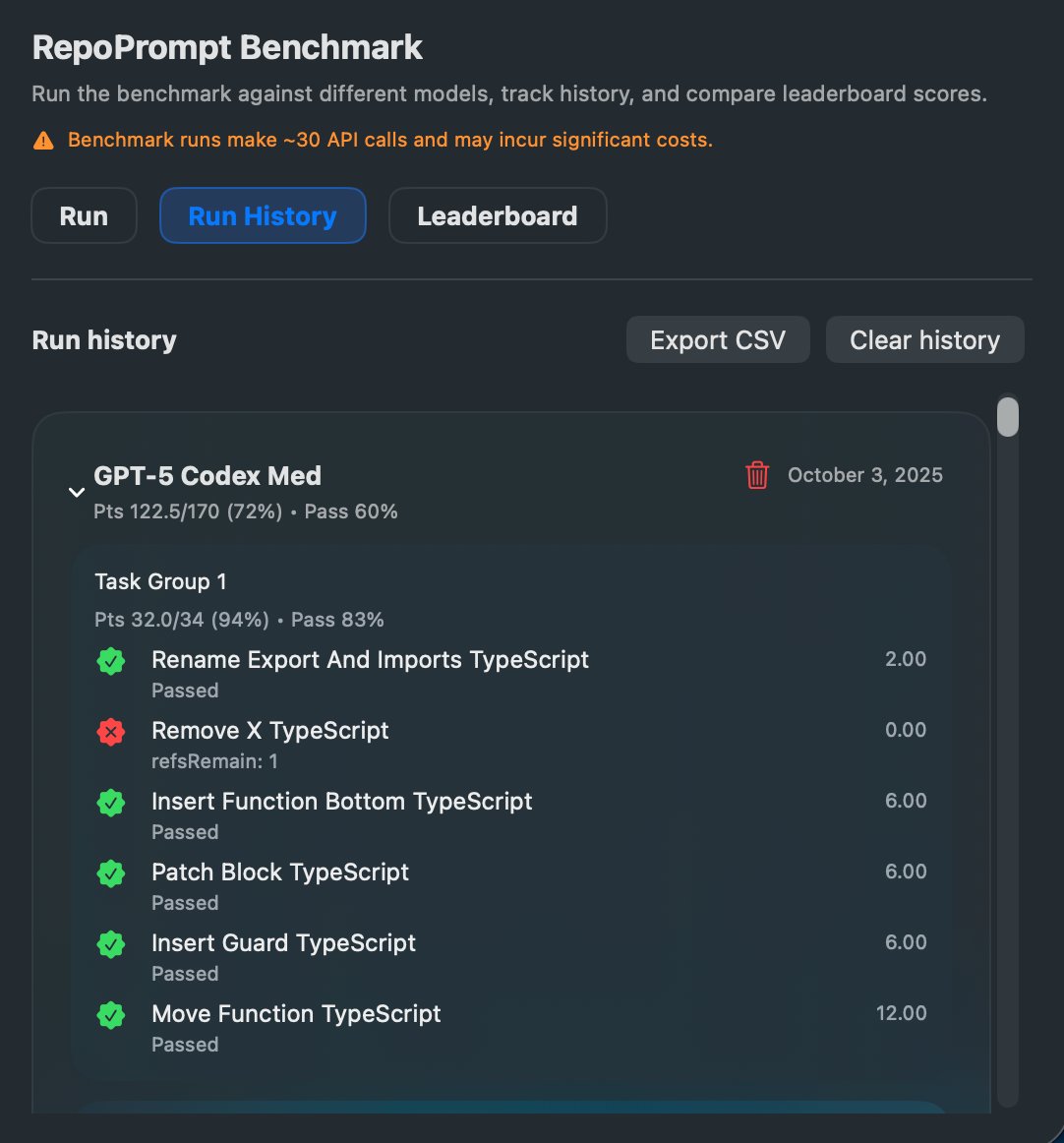The image size is (1064, 1143).
Task: Click the trash icon to delete GPT-5 Codex Med run
Action: click(756, 475)
